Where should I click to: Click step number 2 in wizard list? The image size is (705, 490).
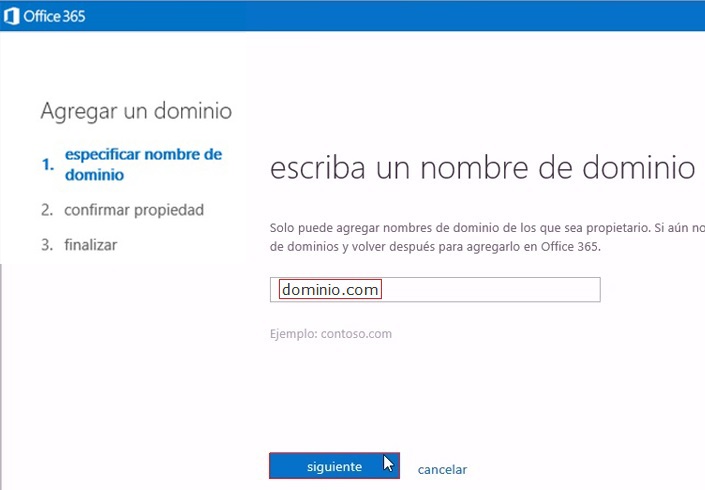(47, 210)
